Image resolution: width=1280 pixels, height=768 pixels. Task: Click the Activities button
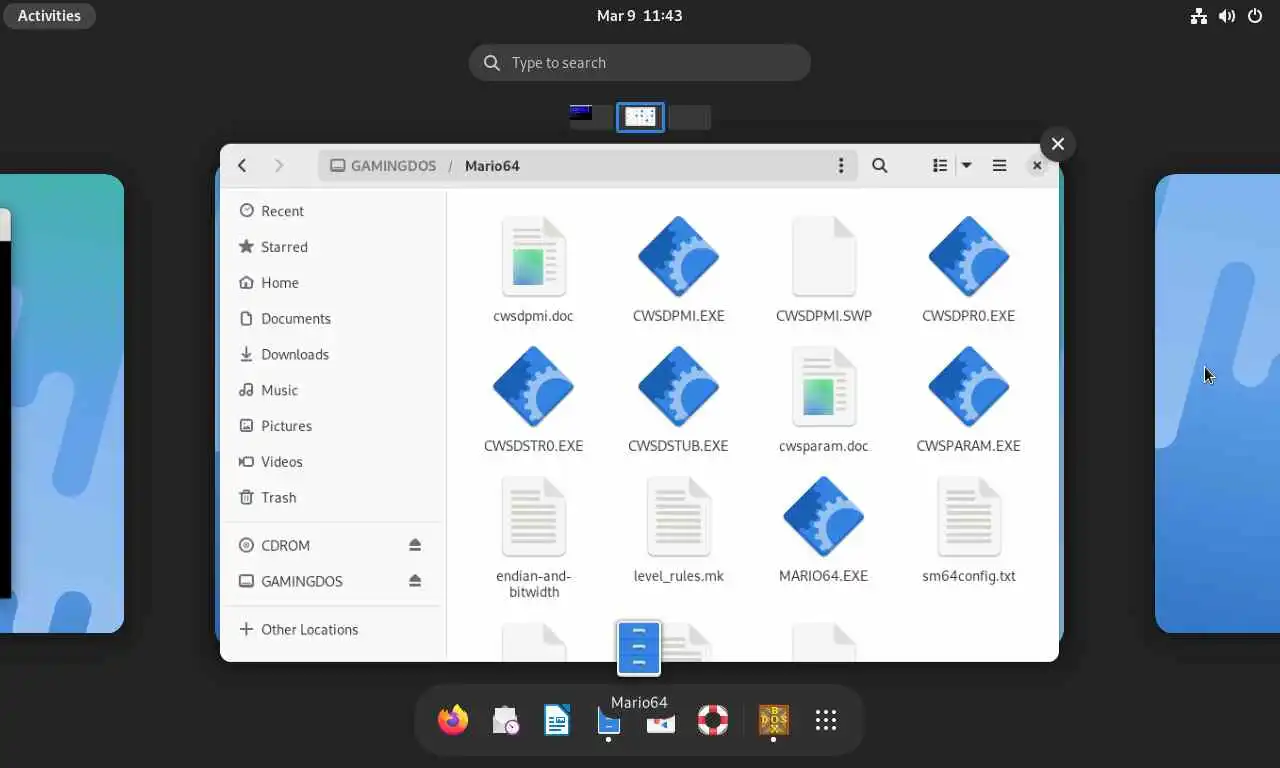[49, 16]
